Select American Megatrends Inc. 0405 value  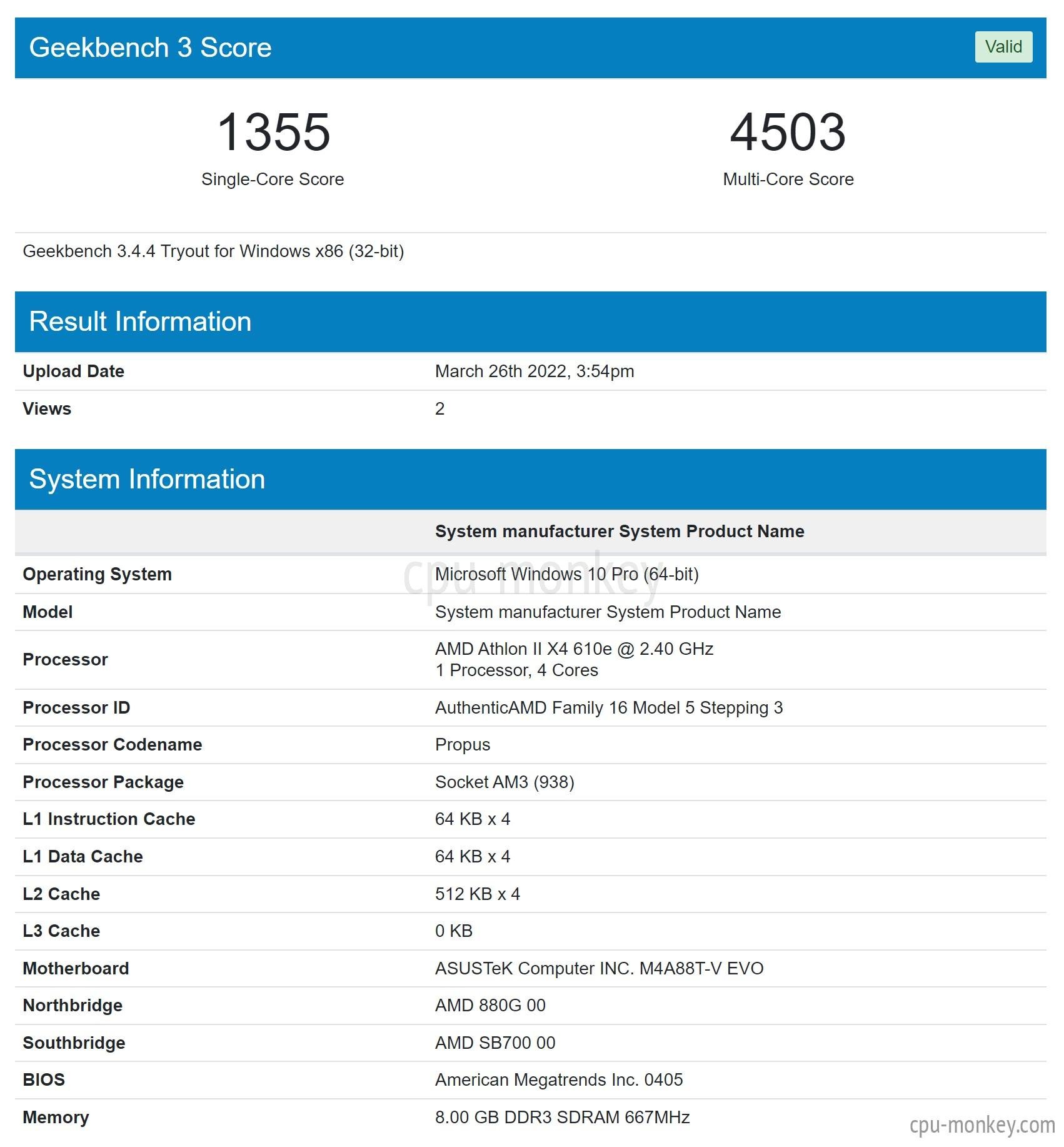point(559,1080)
